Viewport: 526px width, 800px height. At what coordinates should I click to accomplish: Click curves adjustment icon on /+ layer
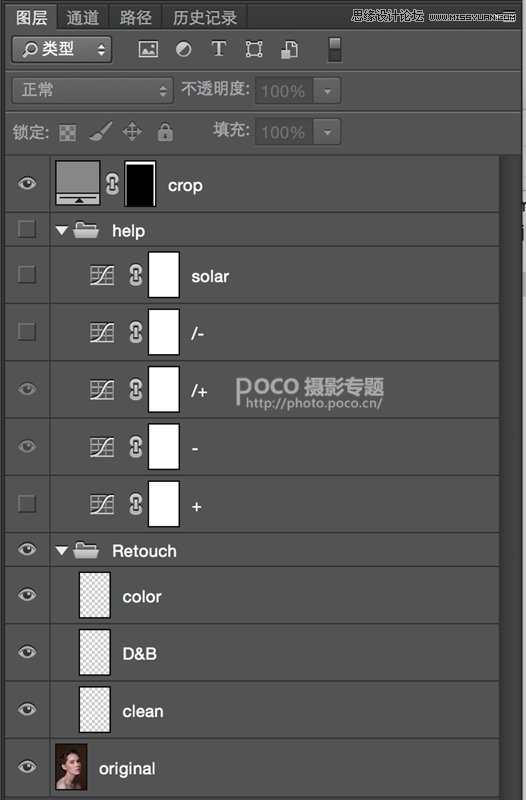[x=102, y=390]
